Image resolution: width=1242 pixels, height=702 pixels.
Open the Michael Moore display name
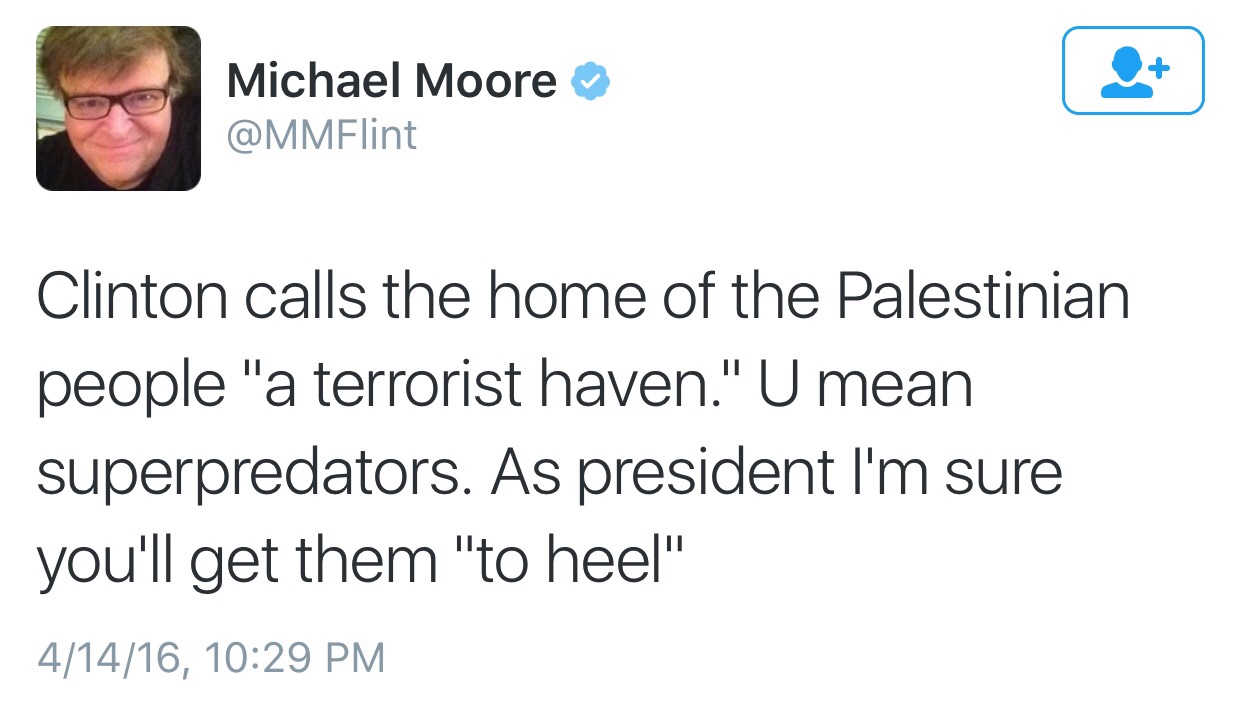point(391,80)
